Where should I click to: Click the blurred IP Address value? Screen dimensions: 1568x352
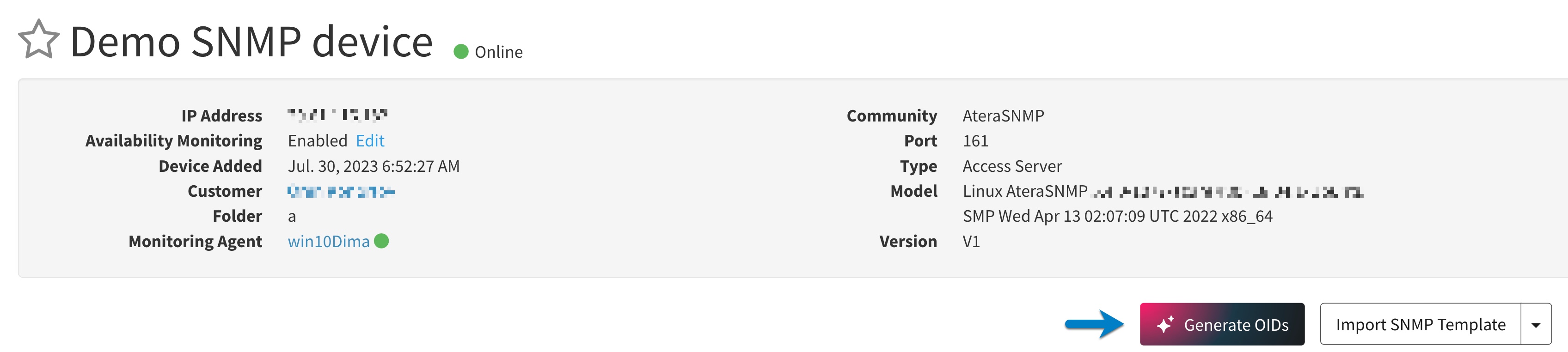[337, 115]
